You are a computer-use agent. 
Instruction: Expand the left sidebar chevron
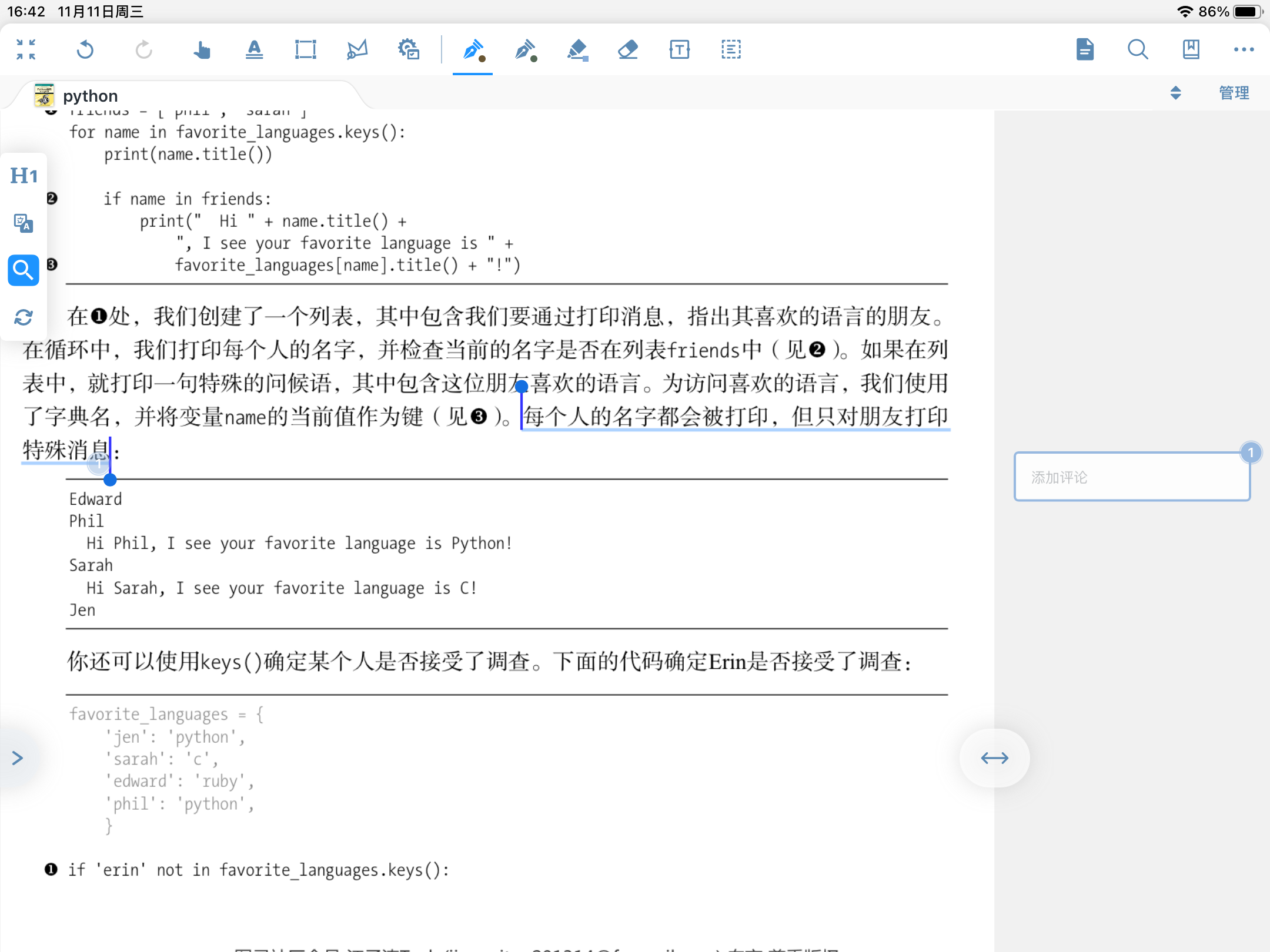pos(17,758)
